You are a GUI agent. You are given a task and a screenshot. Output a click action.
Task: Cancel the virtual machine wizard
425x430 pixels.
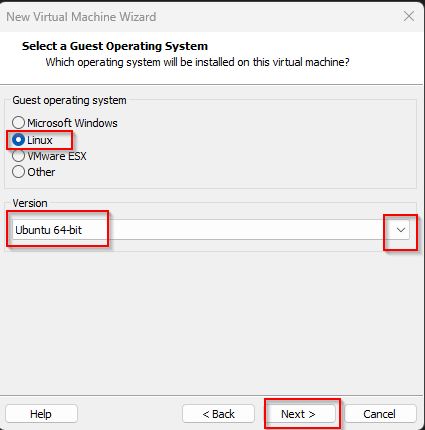pyautogui.click(x=380, y=414)
